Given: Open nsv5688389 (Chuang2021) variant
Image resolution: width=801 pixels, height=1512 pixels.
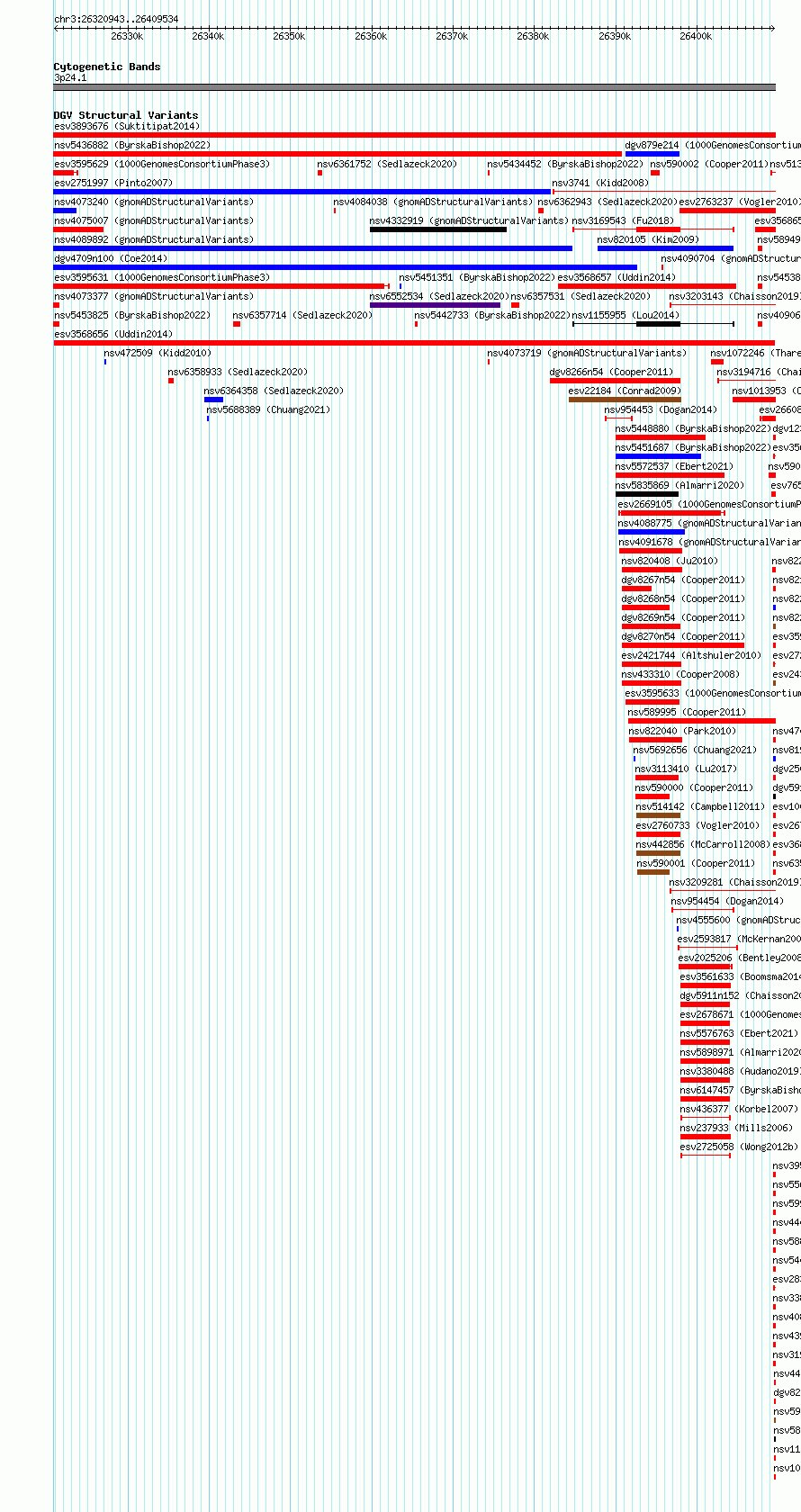Looking at the screenshot, I should (x=269, y=410).
